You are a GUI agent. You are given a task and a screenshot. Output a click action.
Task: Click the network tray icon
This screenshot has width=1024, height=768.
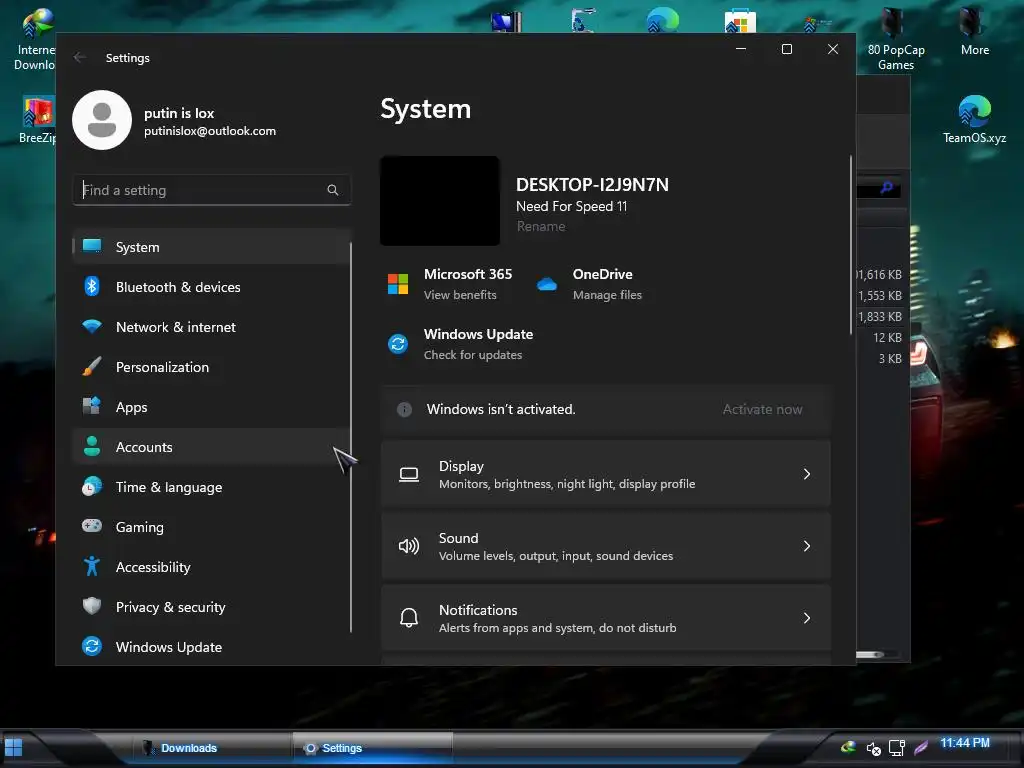[897, 748]
